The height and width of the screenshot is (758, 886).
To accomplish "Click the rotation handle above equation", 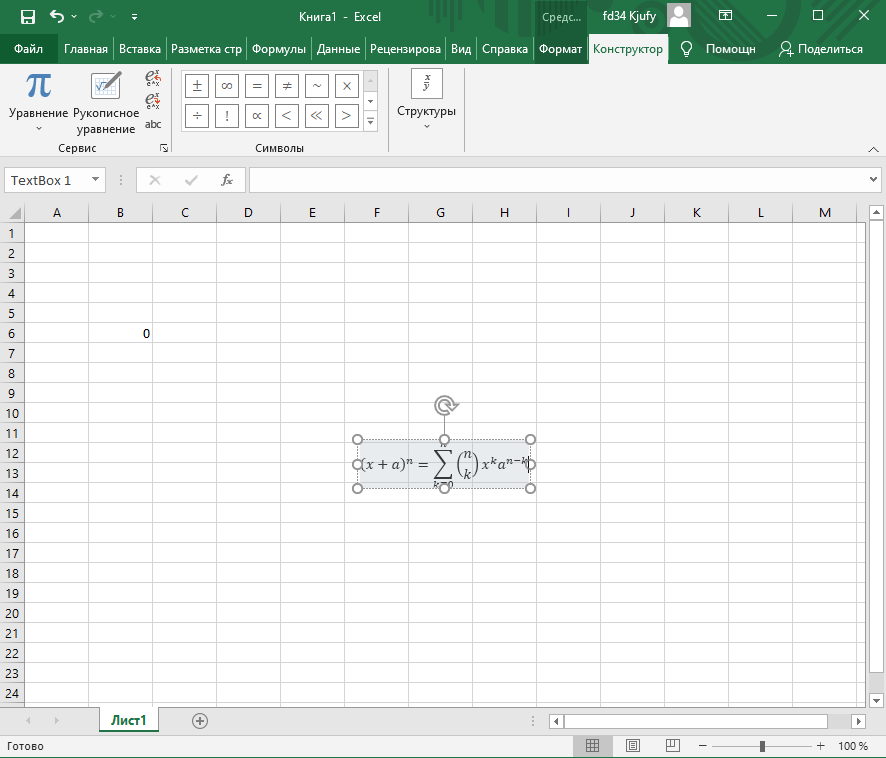I will [x=445, y=405].
